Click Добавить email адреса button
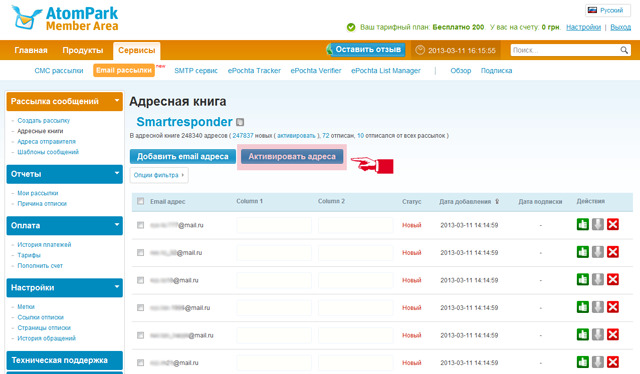The image size is (640, 374). pos(182,156)
